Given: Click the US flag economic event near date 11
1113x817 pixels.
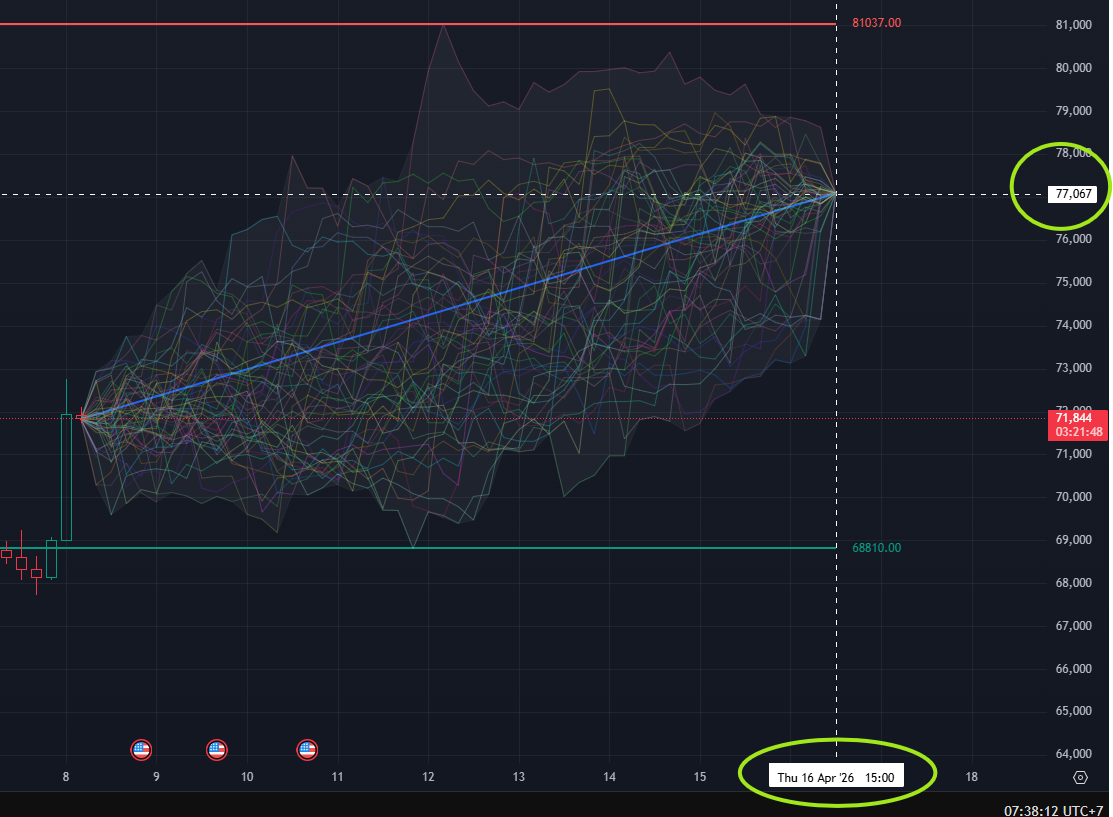Looking at the screenshot, I should pos(307,750).
